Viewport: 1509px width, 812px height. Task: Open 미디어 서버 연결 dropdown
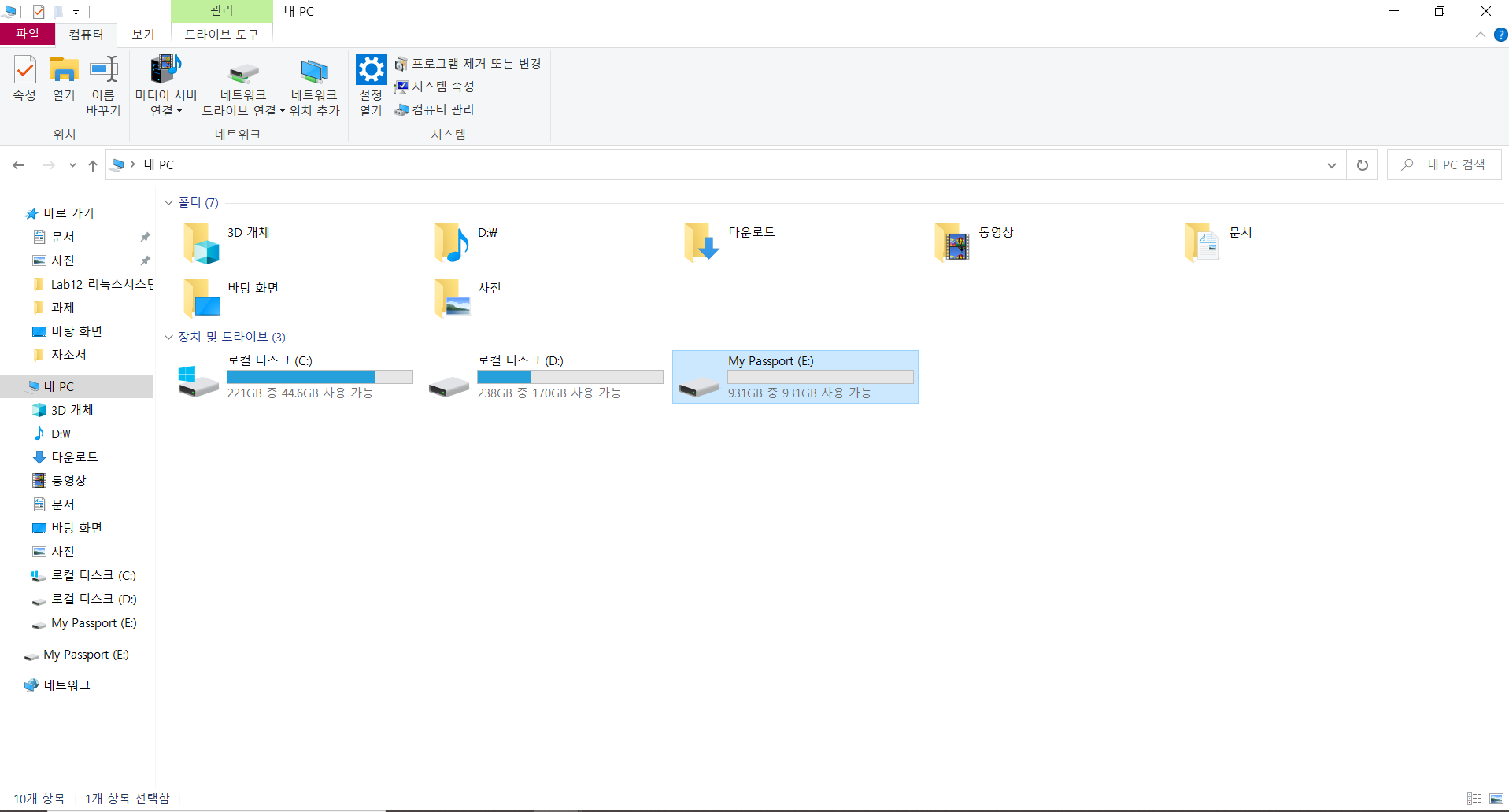pos(165,86)
